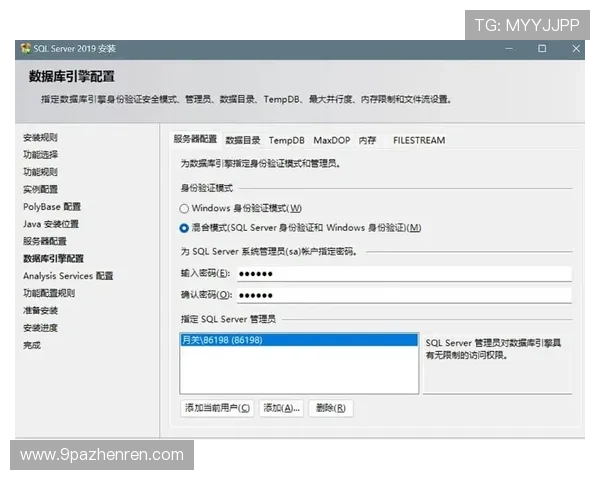Click 功能选择 step in sidebar
The image size is (600, 480).
click(40, 155)
